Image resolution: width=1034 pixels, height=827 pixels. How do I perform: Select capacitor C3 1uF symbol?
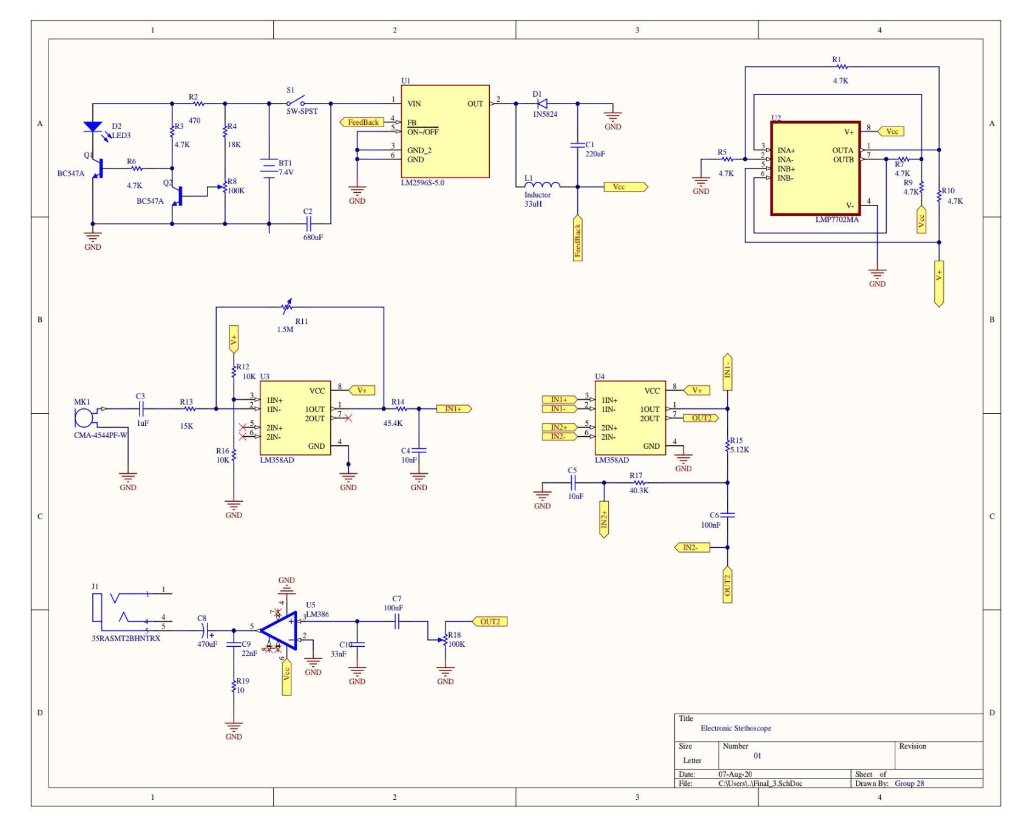[x=140, y=409]
